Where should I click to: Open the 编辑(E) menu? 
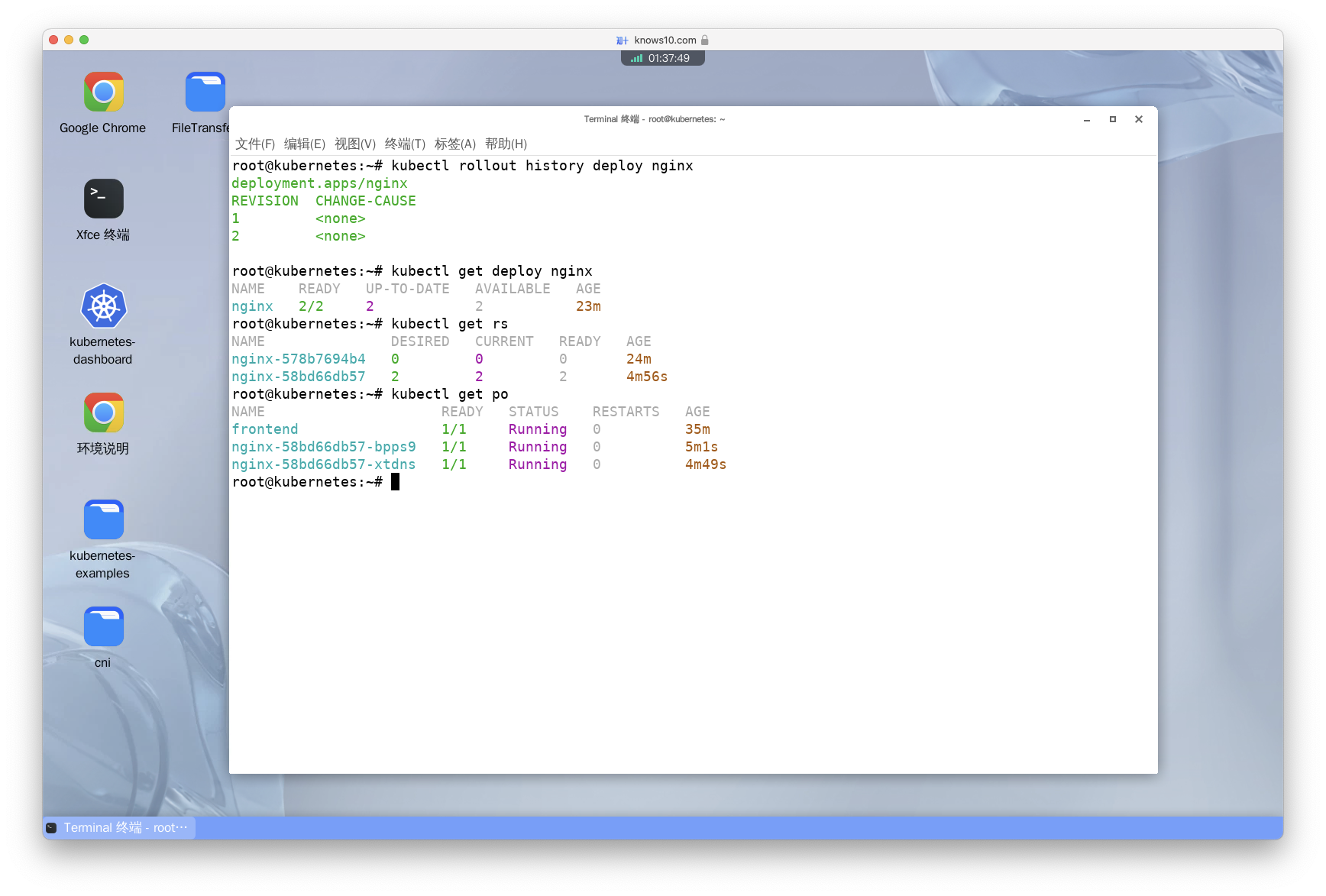[x=305, y=144]
